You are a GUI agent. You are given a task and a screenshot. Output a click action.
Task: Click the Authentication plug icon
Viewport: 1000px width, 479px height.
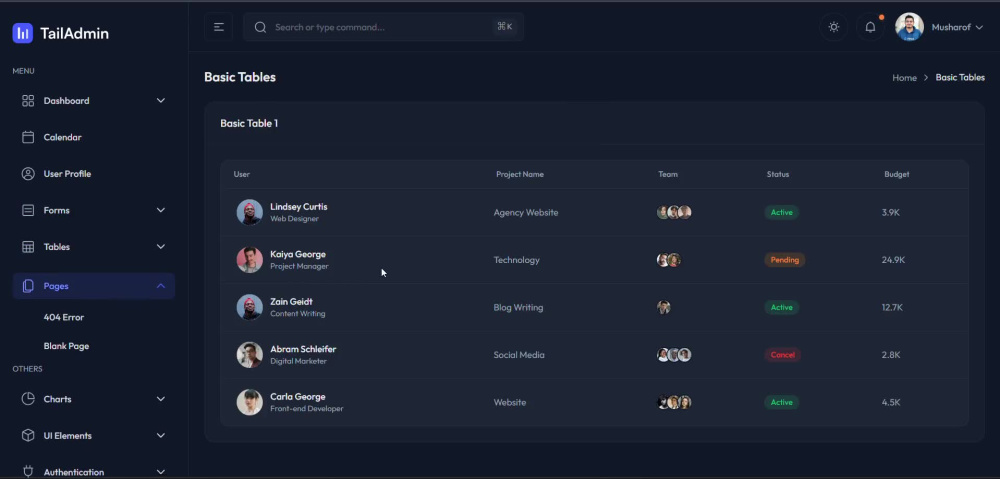28,472
